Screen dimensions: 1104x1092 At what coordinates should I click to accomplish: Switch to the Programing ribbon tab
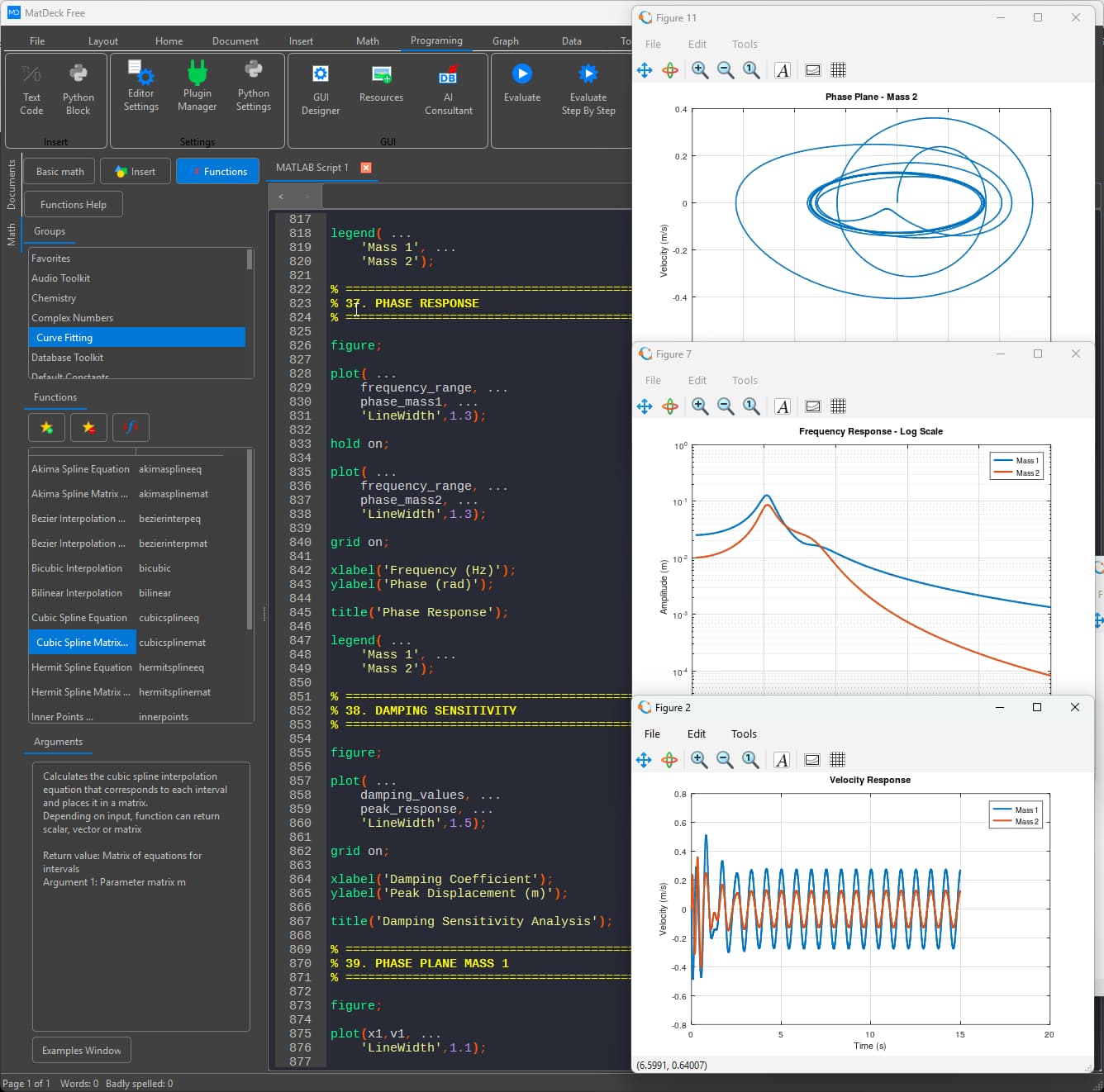tap(436, 40)
